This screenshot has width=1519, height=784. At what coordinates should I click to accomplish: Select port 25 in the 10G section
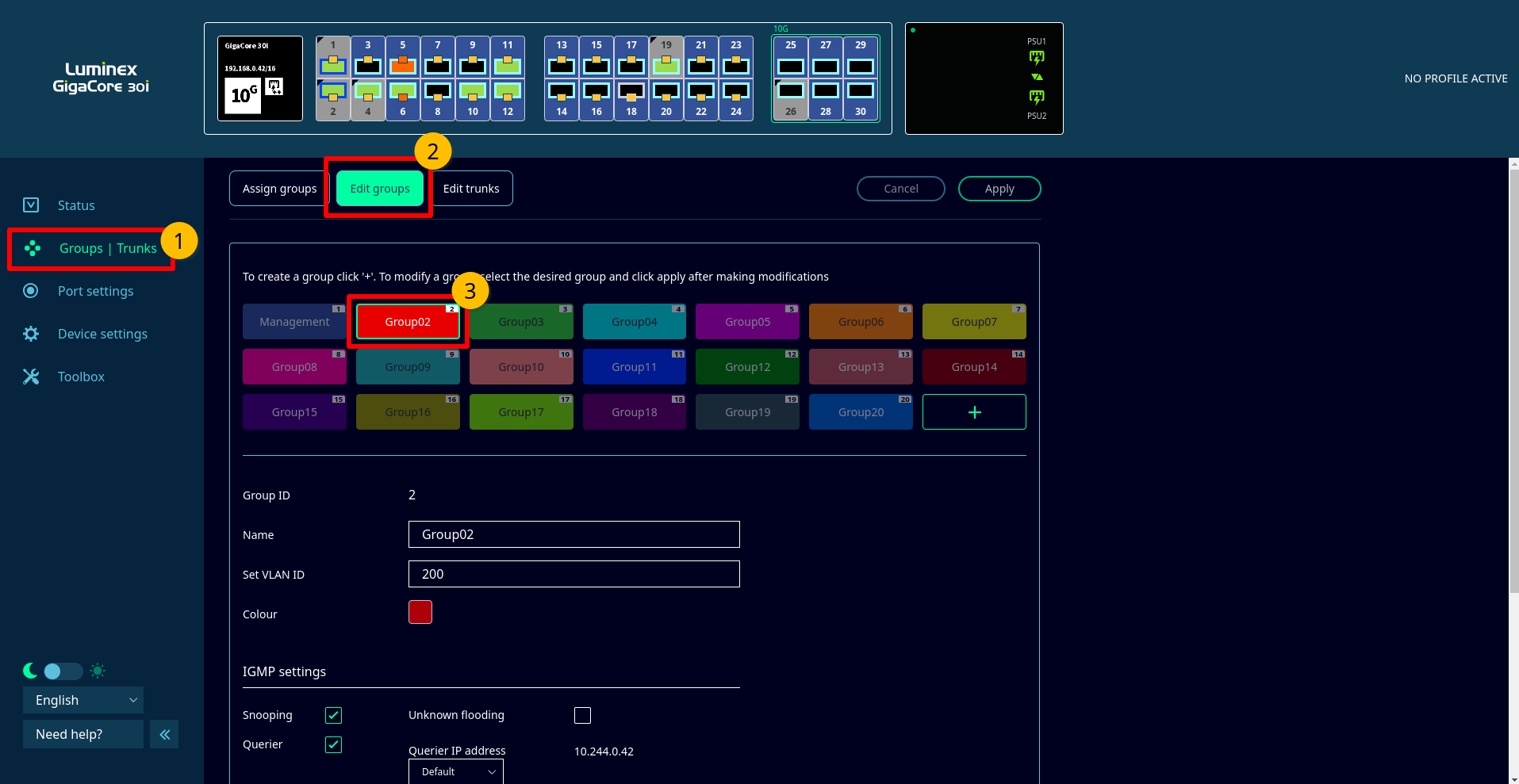tap(790, 64)
